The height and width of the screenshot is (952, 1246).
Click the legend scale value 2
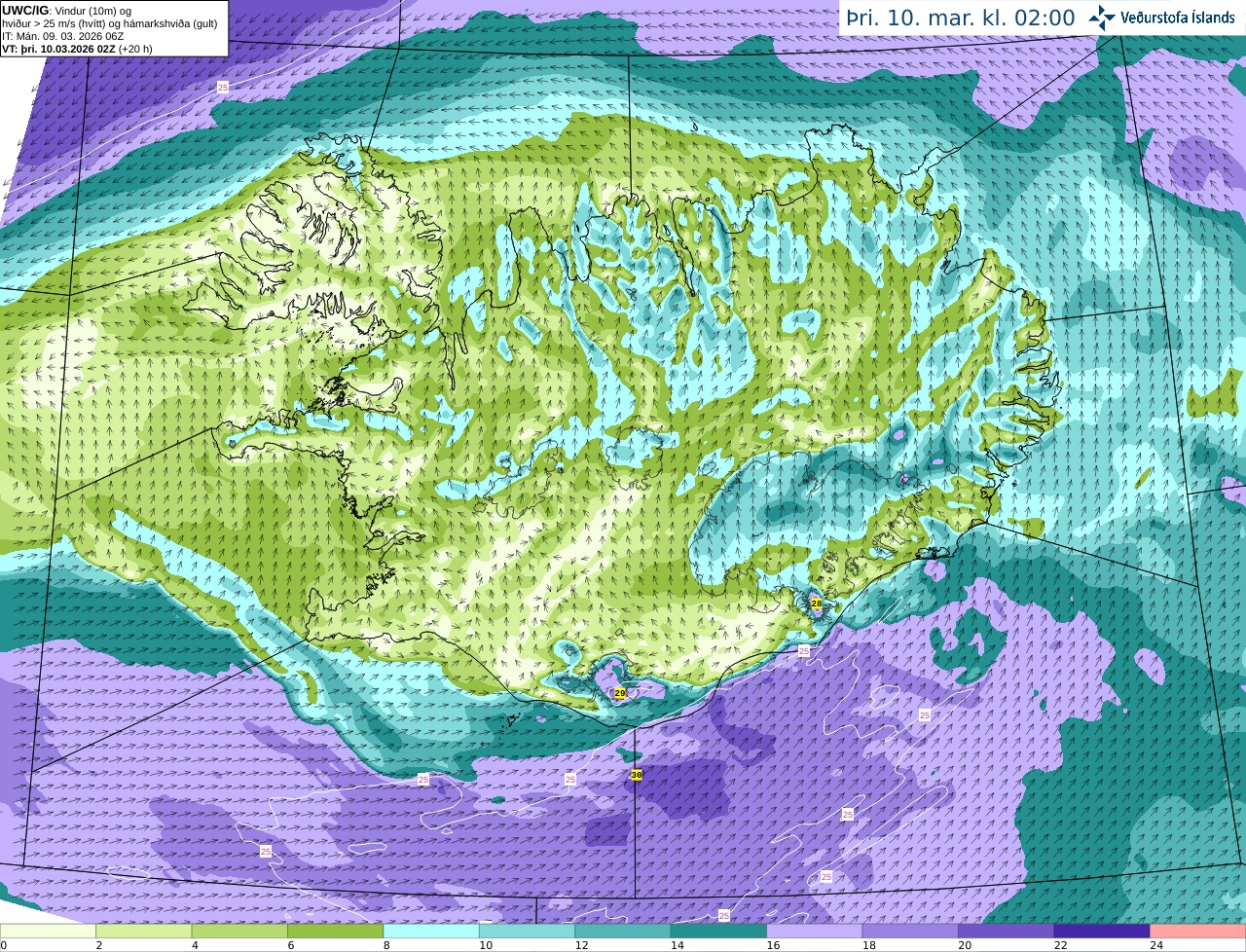click(99, 945)
